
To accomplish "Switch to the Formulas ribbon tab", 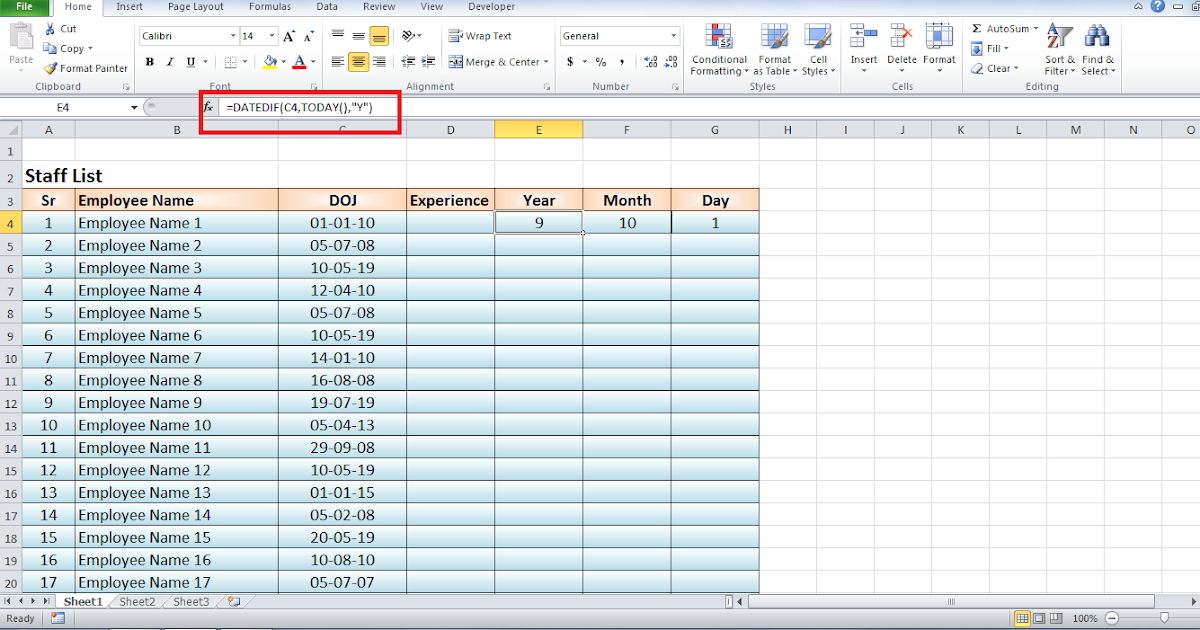I will tap(269, 7).
